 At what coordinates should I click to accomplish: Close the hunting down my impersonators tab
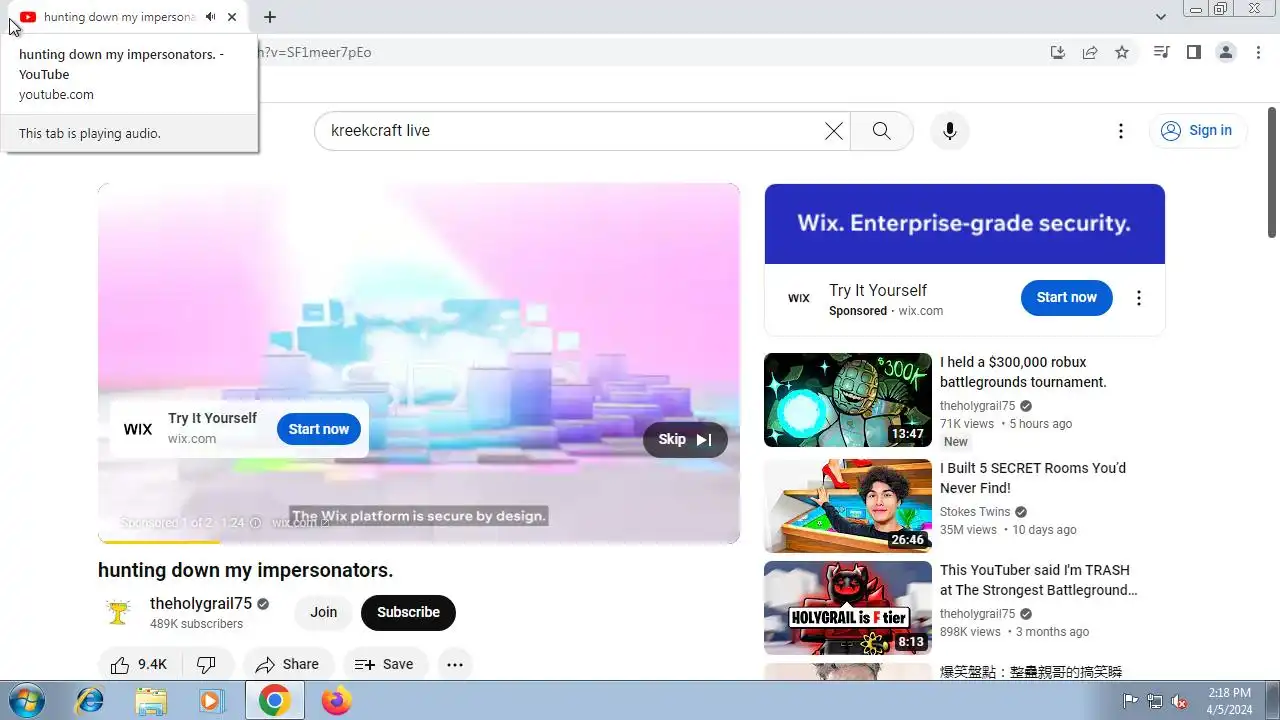(x=232, y=17)
